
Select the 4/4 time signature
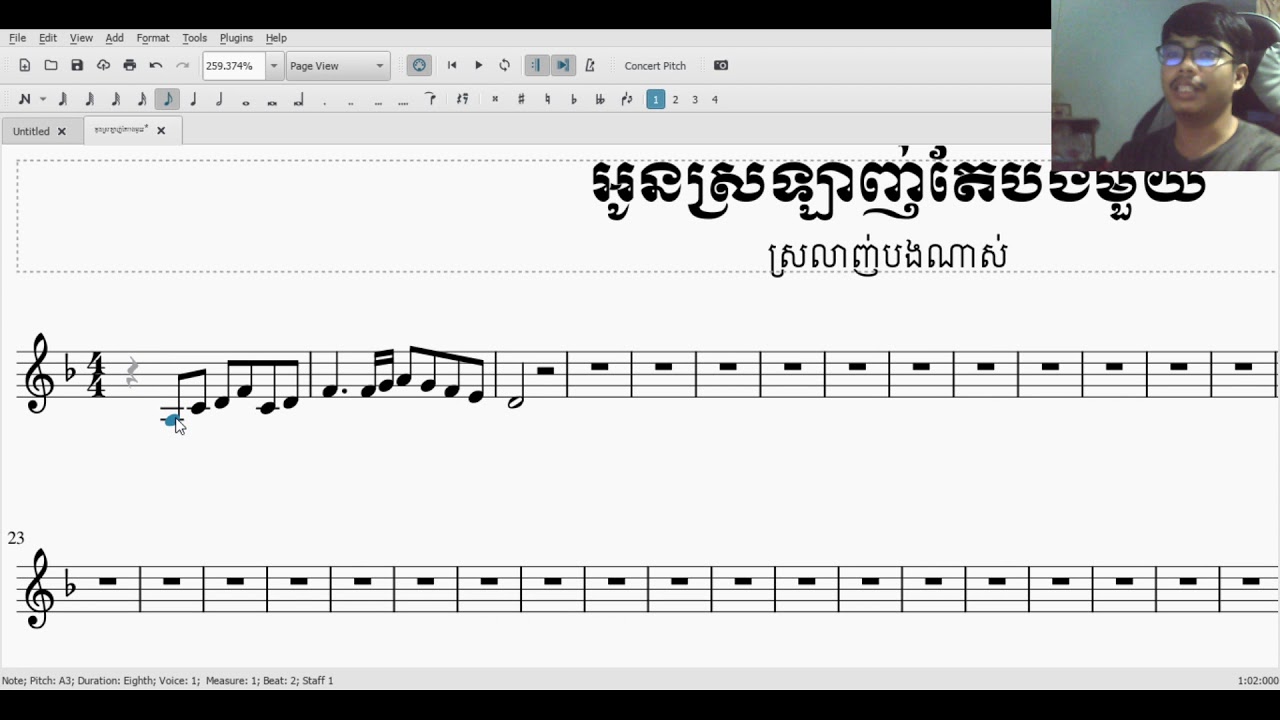(x=97, y=375)
